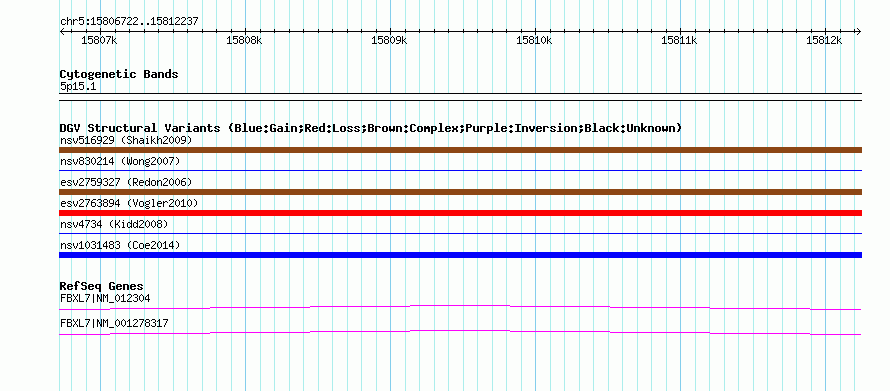Image resolution: width=890 pixels, height=391 pixels.
Task: Select red loss bar under esv2763894
Action: (460, 213)
